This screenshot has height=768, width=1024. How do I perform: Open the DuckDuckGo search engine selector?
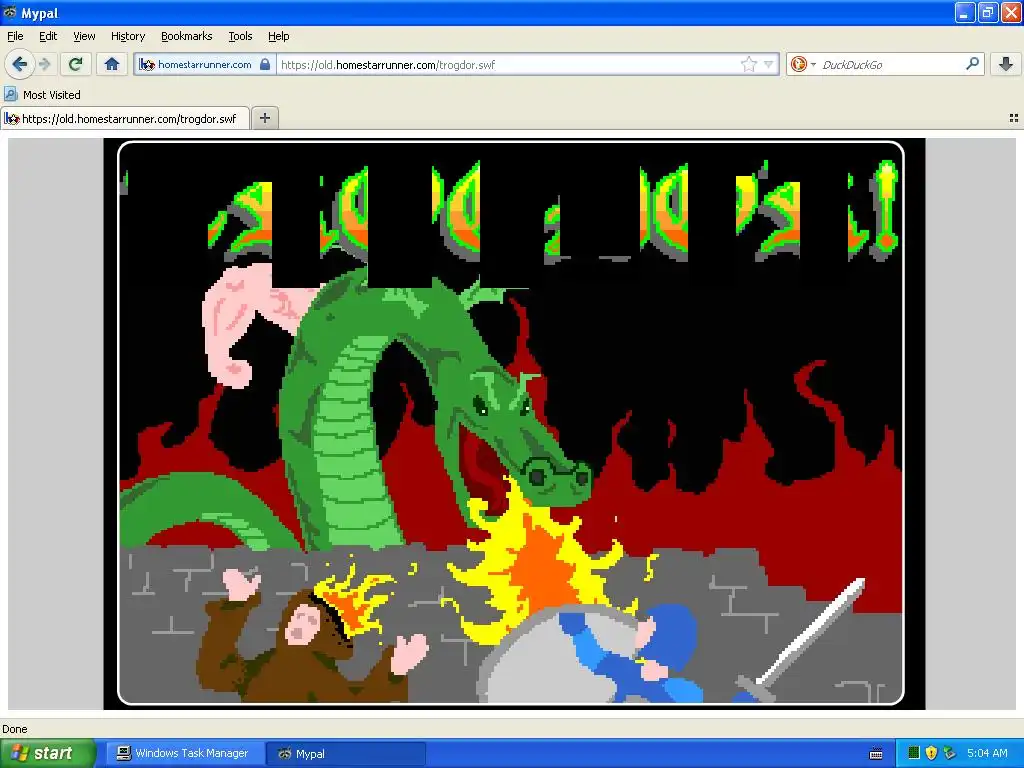tap(803, 64)
